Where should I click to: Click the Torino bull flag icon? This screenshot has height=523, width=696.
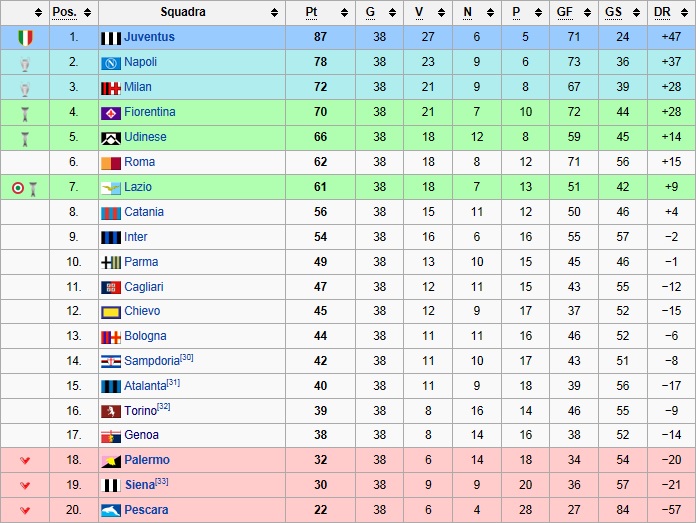(111, 412)
